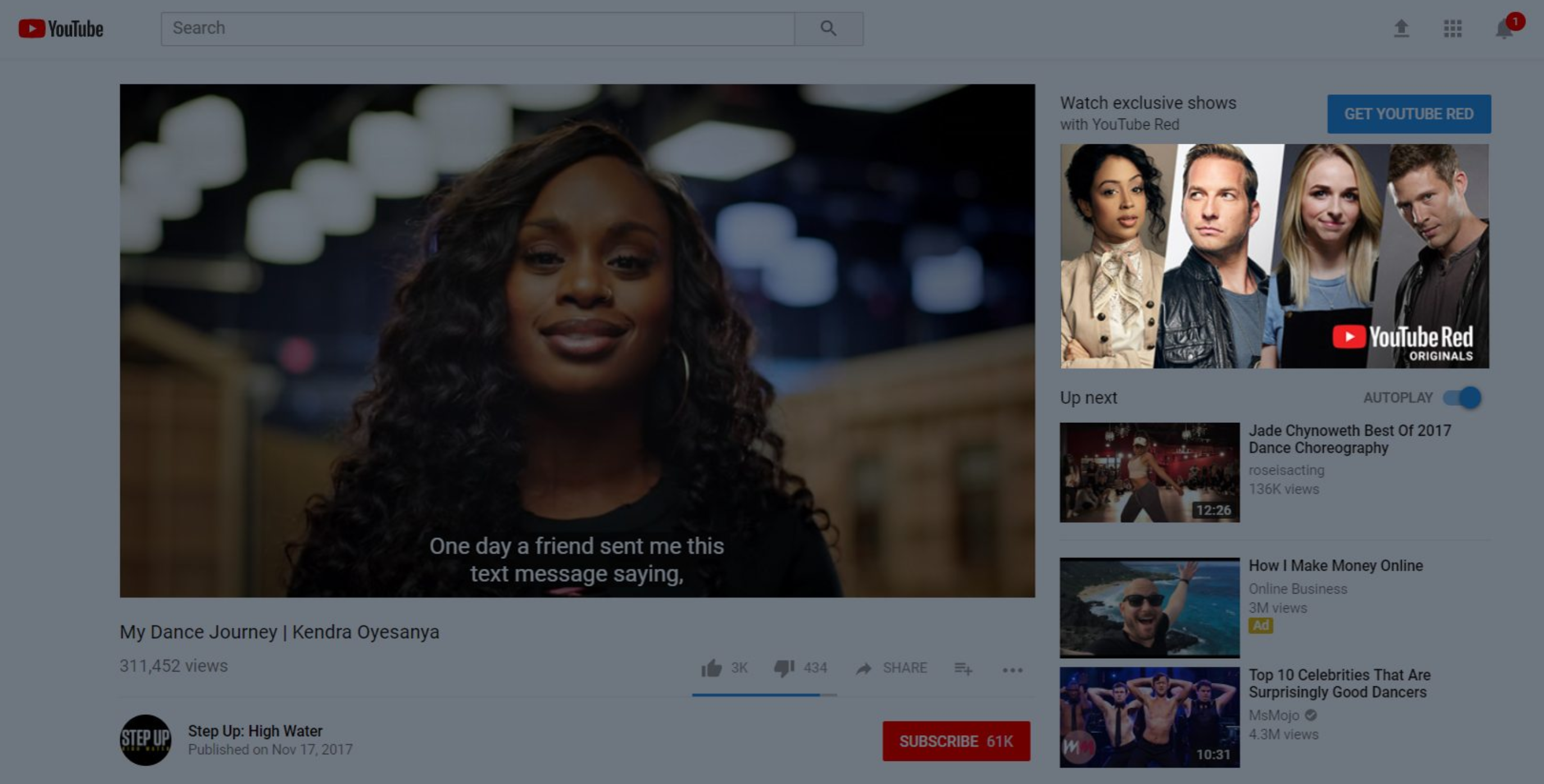Image resolution: width=1544 pixels, height=784 pixels.
Task: Click the Share arrow icon
Action: (x=864, y=668)
